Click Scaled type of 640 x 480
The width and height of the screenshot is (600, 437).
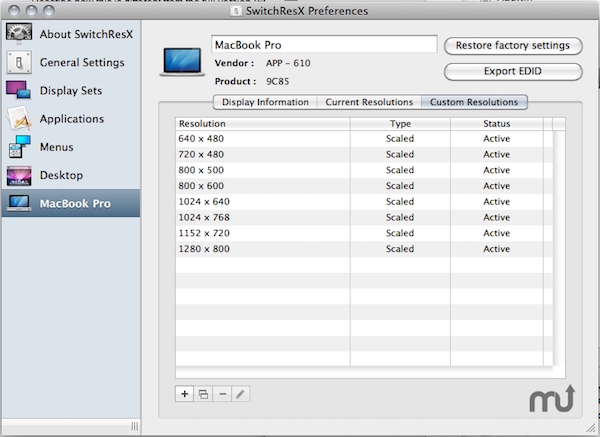(400, 139)
